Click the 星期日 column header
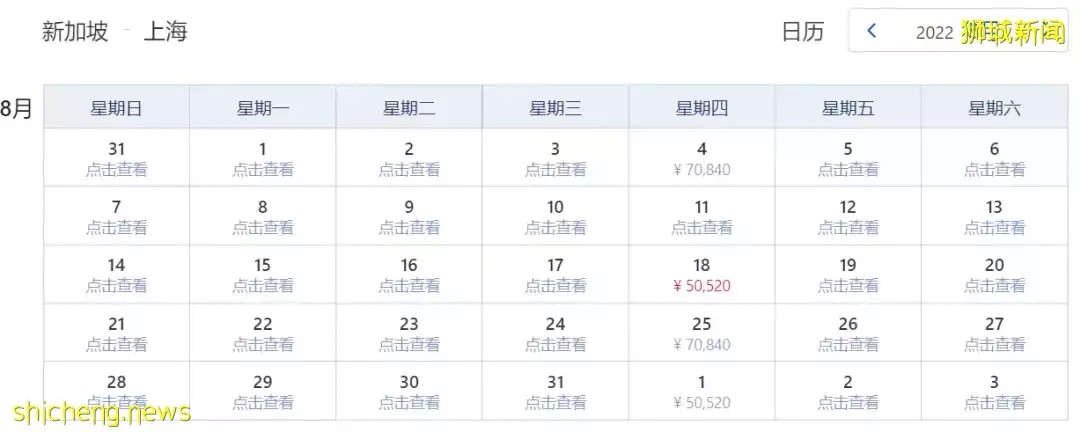 click(x=116, y=108)
